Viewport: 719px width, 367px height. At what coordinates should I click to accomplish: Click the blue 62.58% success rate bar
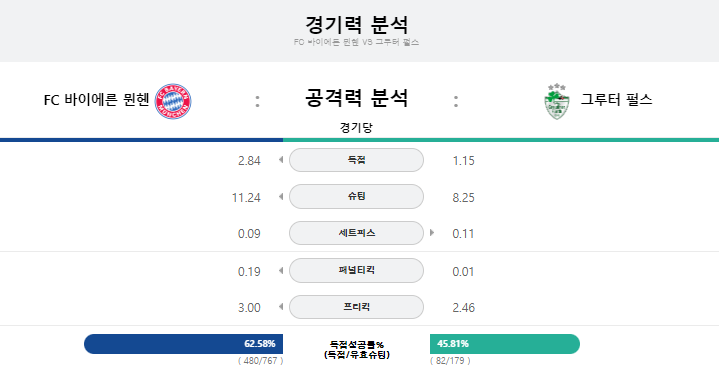[183, 344]
